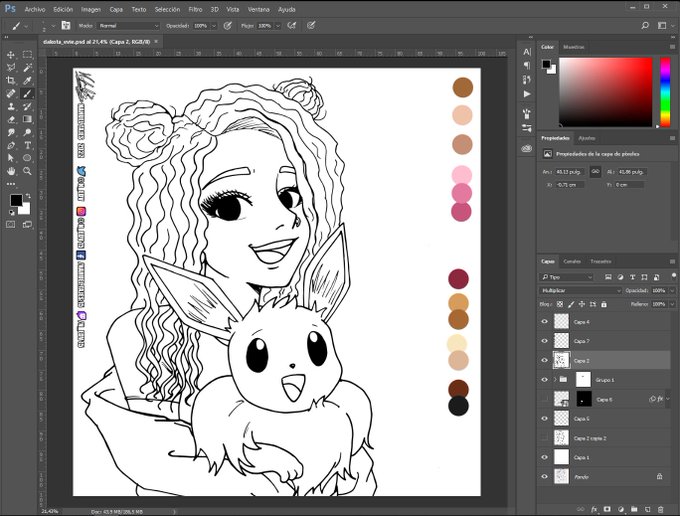The height and width of the screenshot is (516, 680).
Task: Select the Crop tool
Action: [x=11, y=80]
